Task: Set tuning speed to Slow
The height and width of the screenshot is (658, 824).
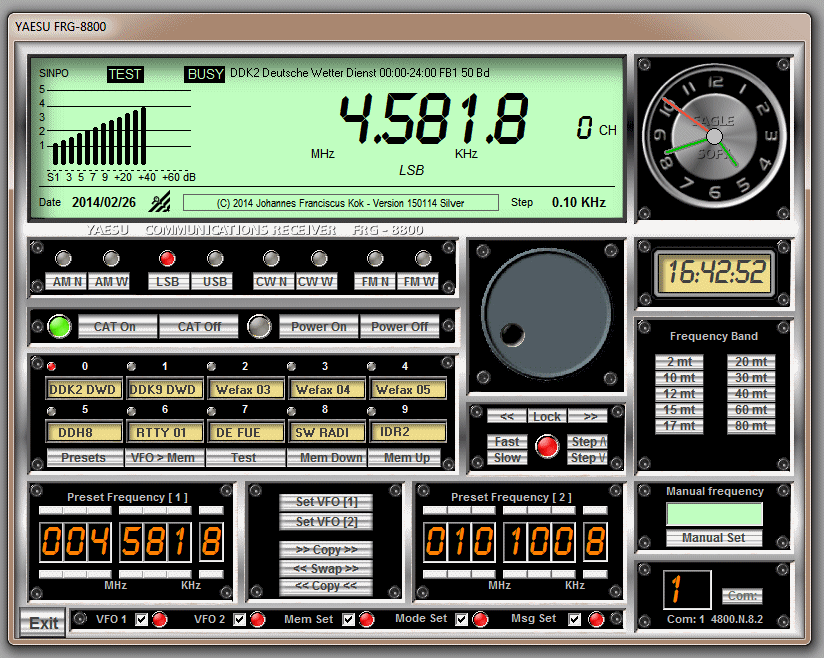Action: coord(507,458)
